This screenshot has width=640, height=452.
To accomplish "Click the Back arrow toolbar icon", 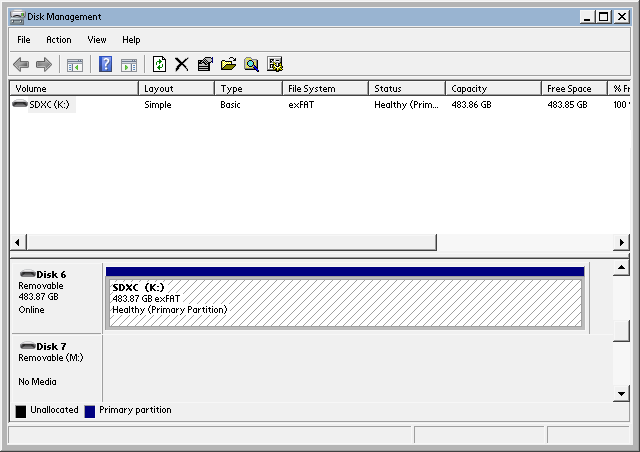I will 21,64.
